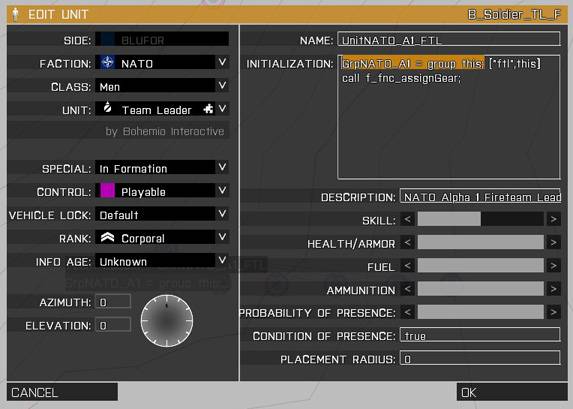Open the Vehicle Lock dropdown
This screenshot has width=573, height=409.
[222, 214]
